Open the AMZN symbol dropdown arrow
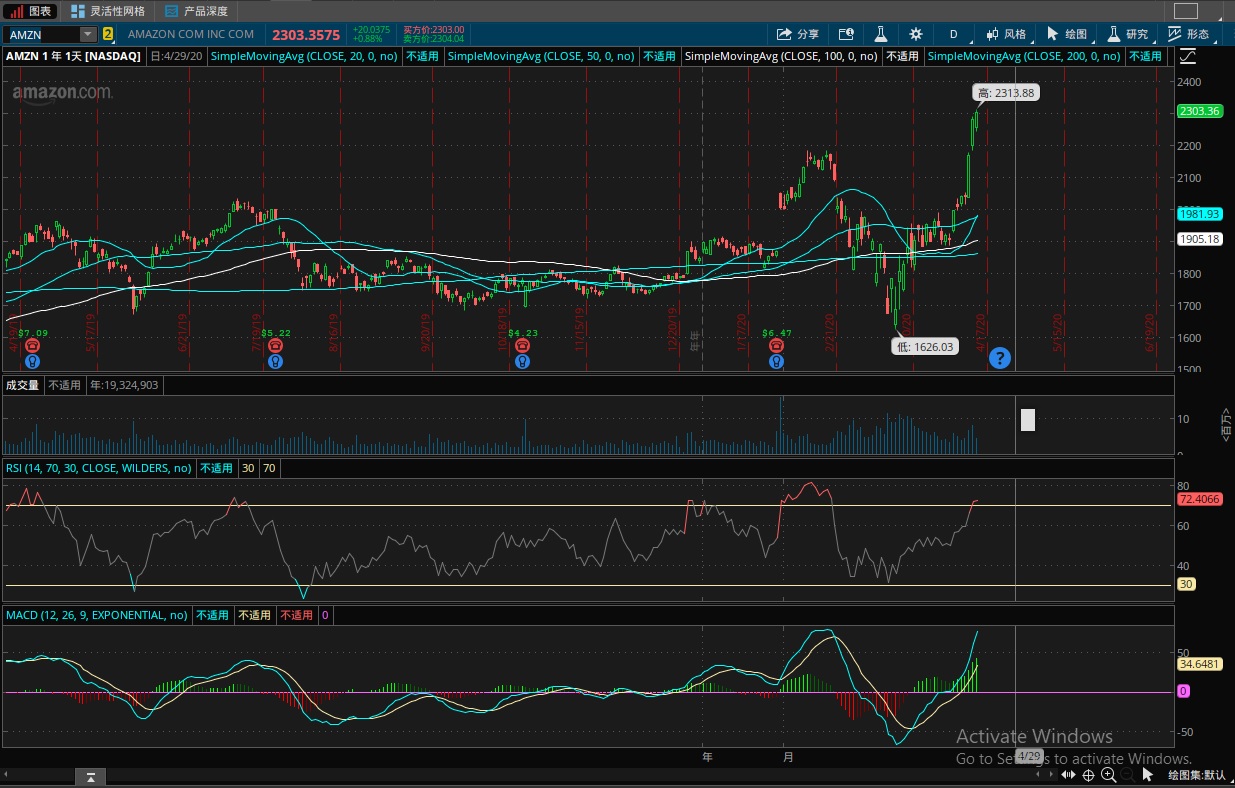This screenshot has height=788, width=1235. coord(87,34)
